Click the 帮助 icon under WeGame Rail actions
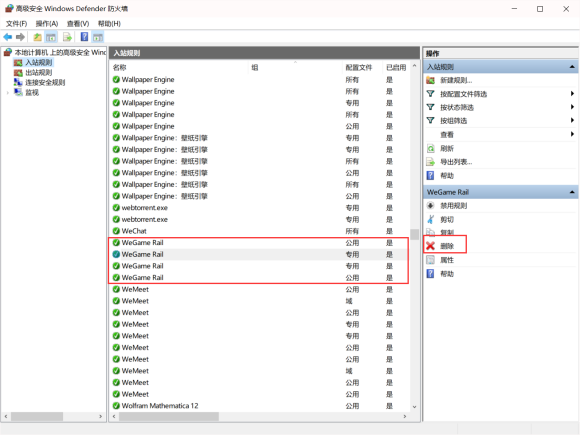Image resolution: width=580 pixels, height=435 pixels. click(x=430, y=274)
